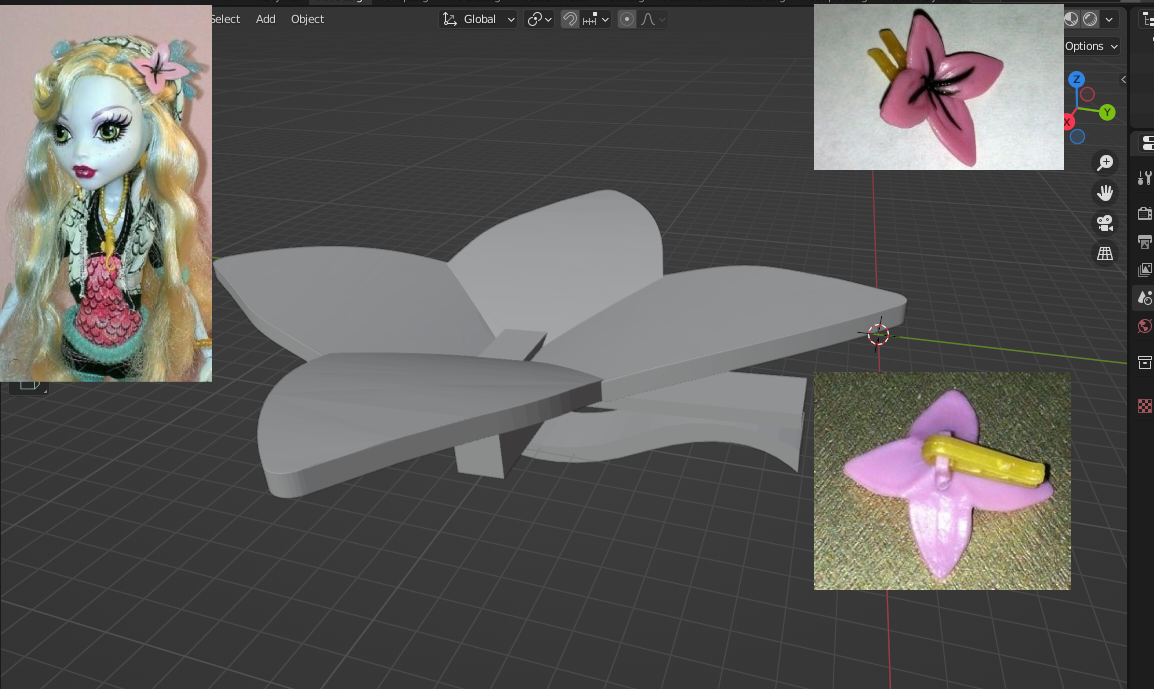Open the Global transform orientation dropdown
1154x689 pixels.
click(x=479, y=19)
